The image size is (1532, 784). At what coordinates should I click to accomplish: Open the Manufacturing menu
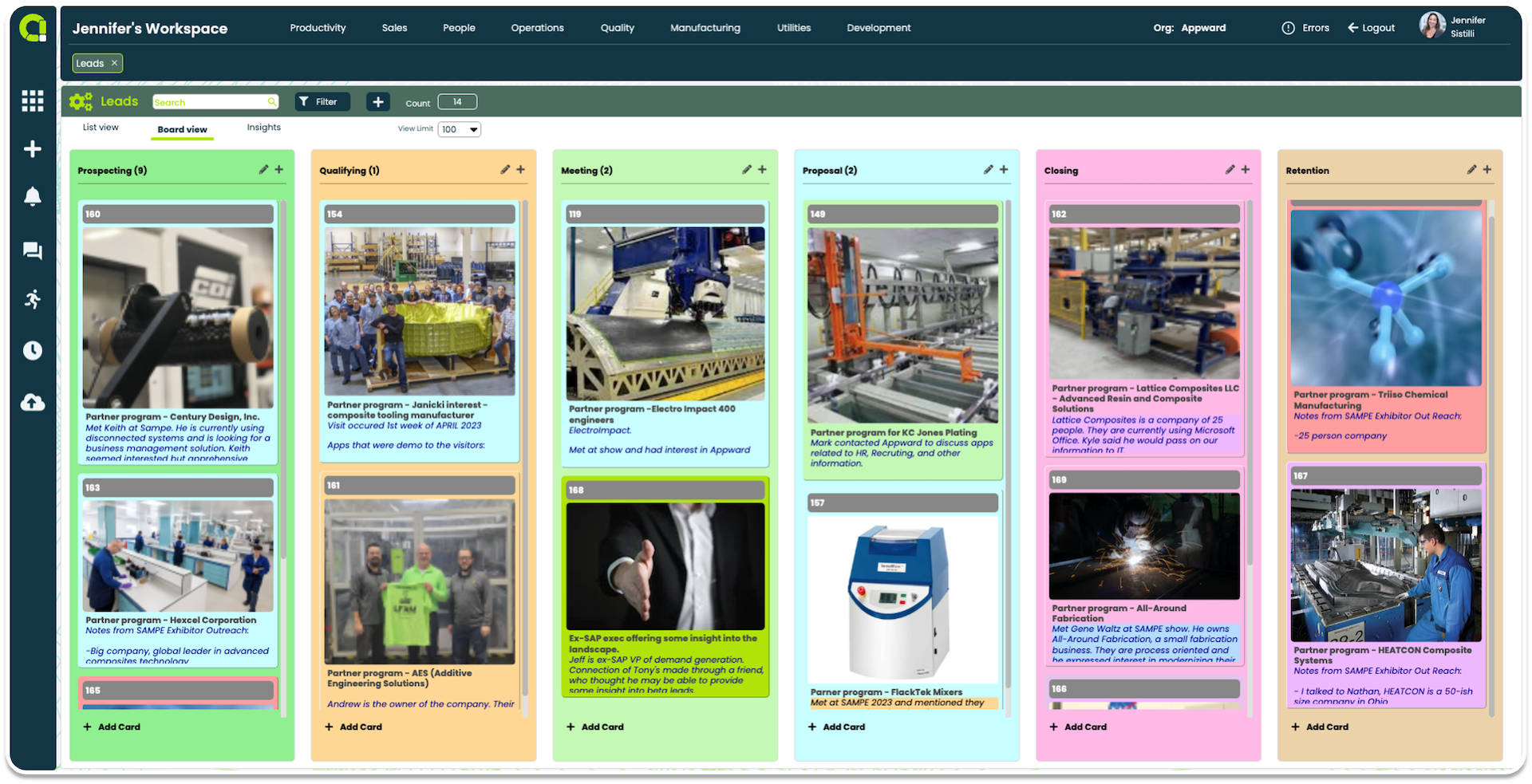click(705, 28)
